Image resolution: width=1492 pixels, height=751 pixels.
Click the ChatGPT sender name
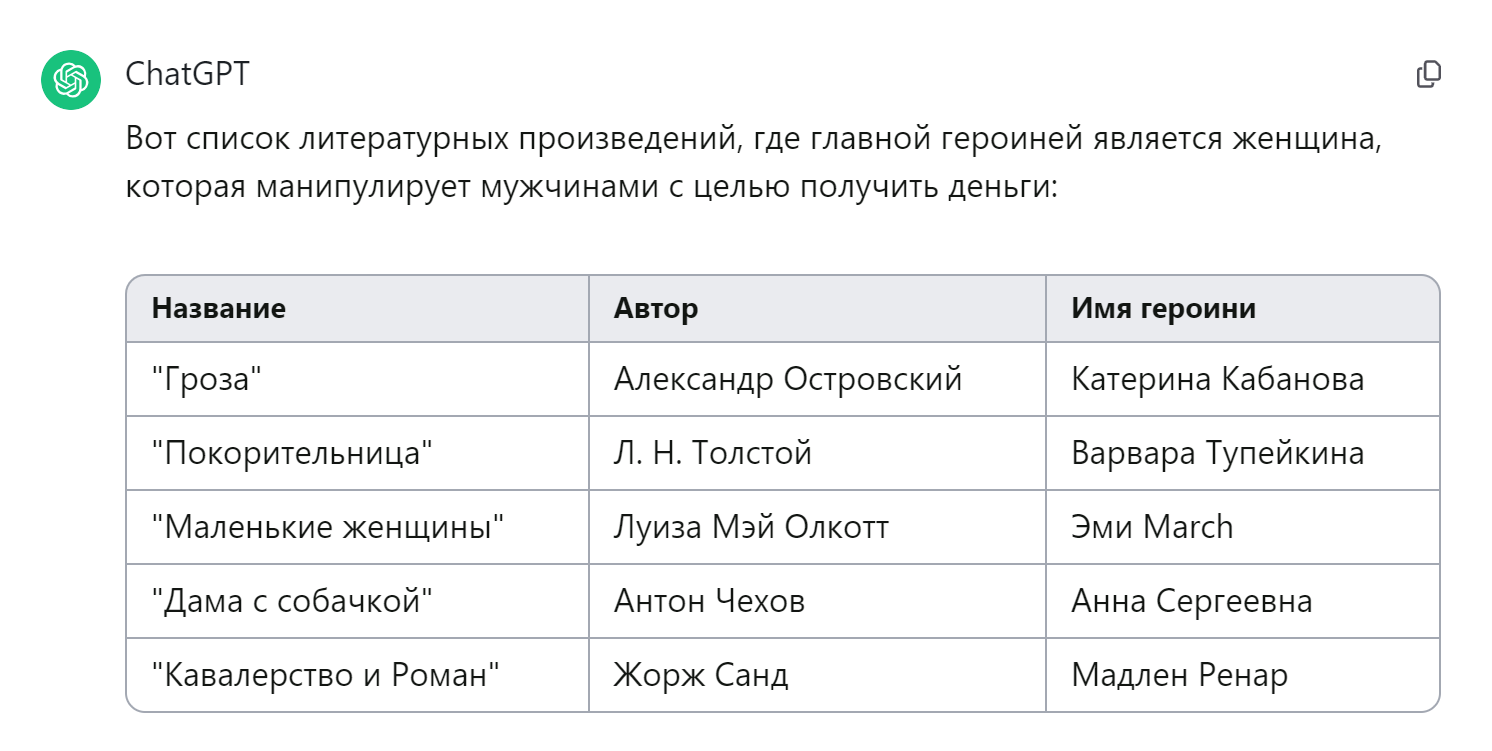pyautogui.click(x=187, y=74)
